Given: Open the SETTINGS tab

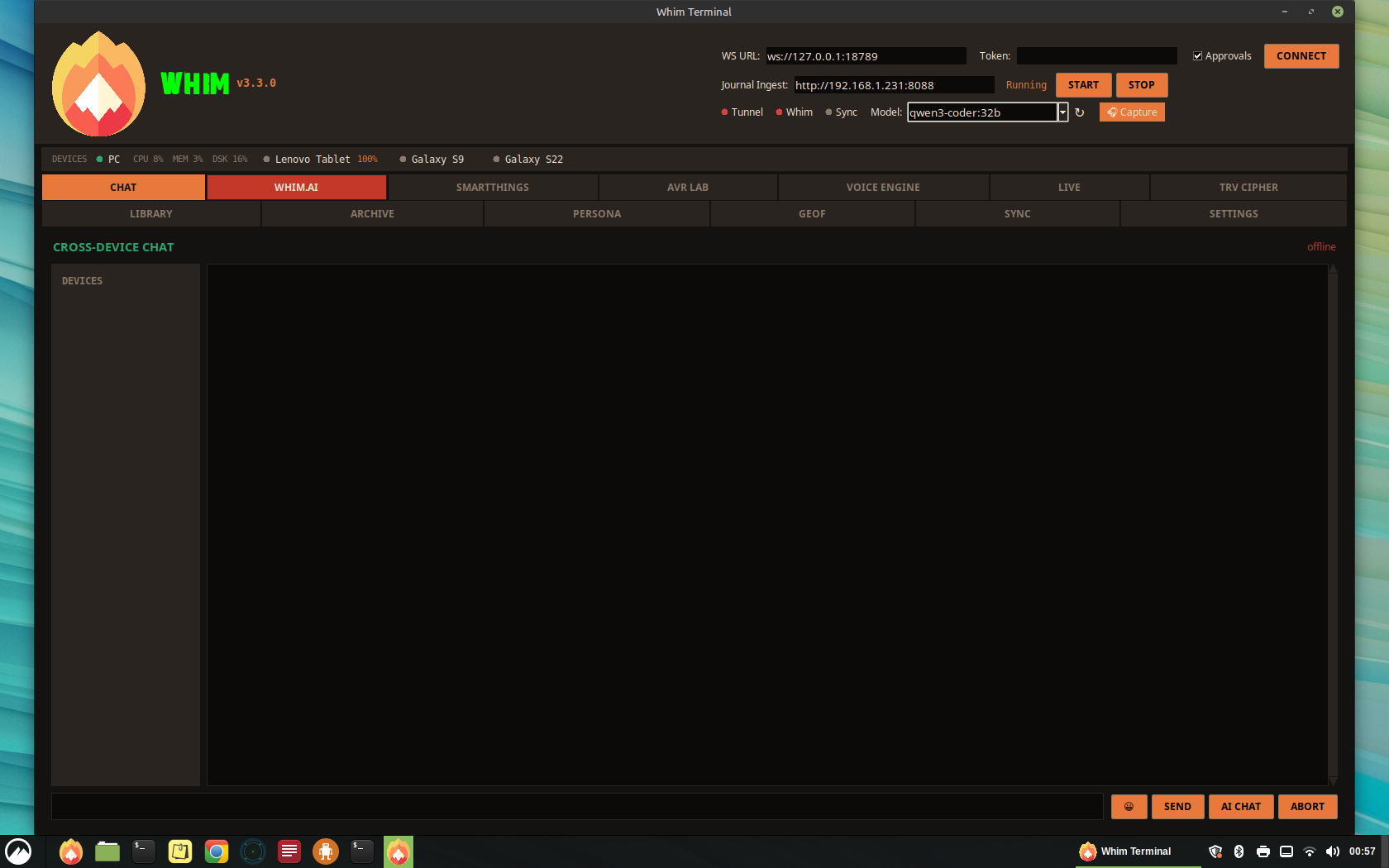Looking at the screenshot, I should click(x=1234, y=213).
